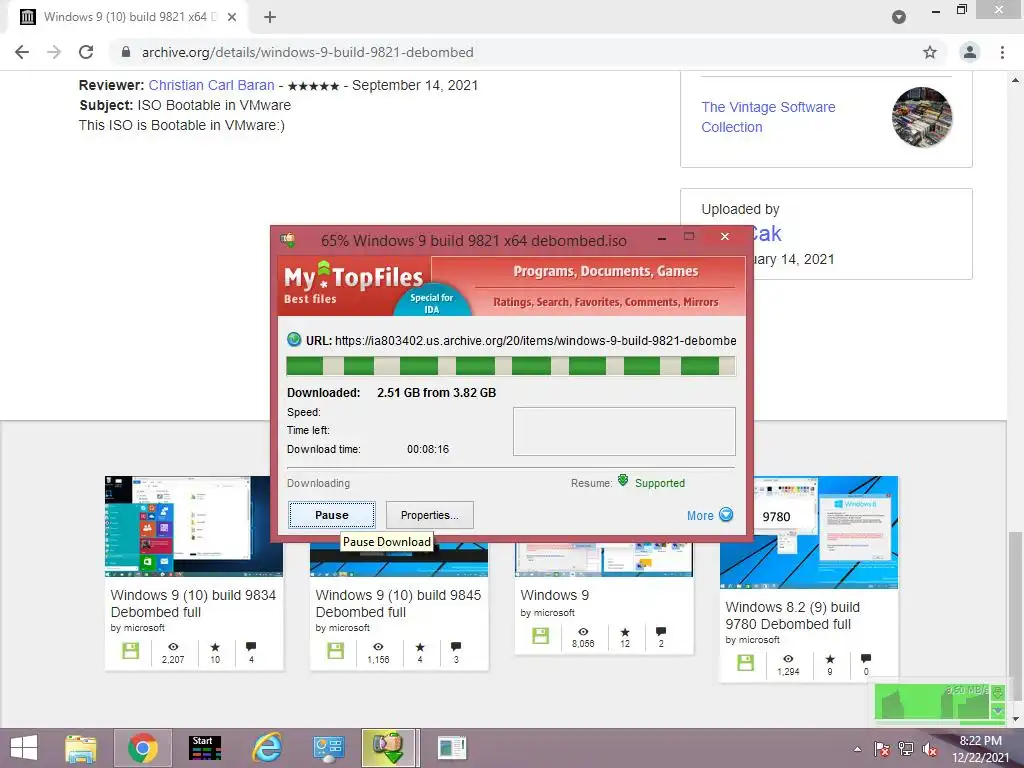Click views eye icon on Windows 9 card
Image resolution: width=1024 pixels, height=768 pixels.
click(x=583, y=632)
